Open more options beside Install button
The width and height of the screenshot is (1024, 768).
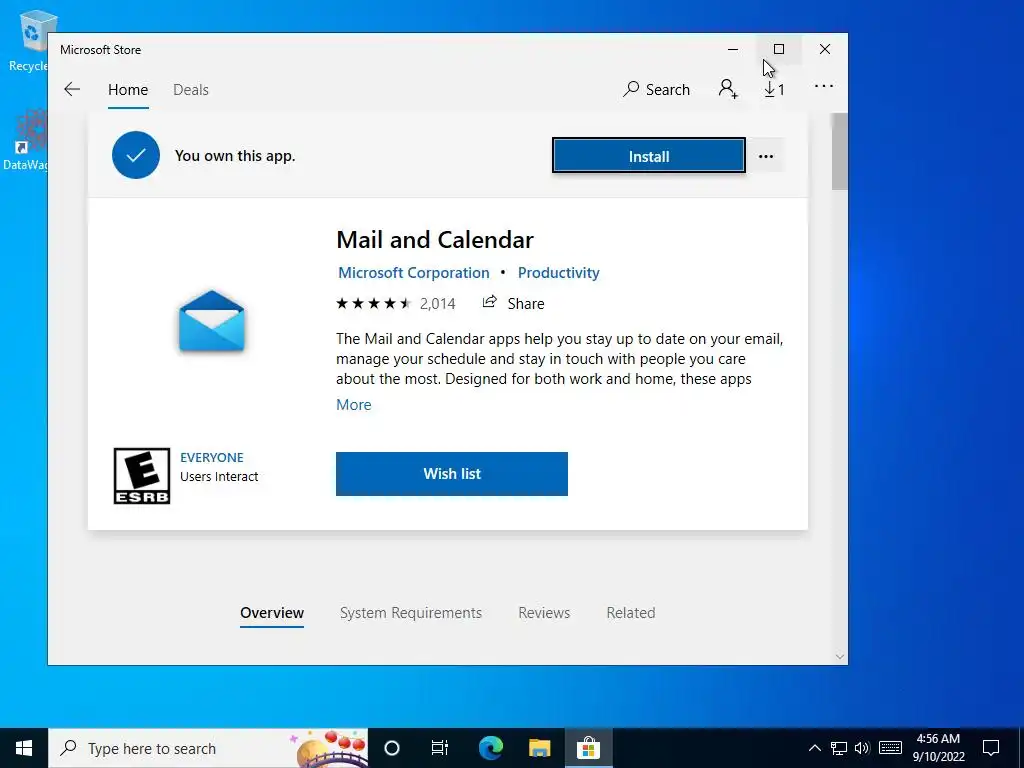pyautogui.click(x=766, y=156)
